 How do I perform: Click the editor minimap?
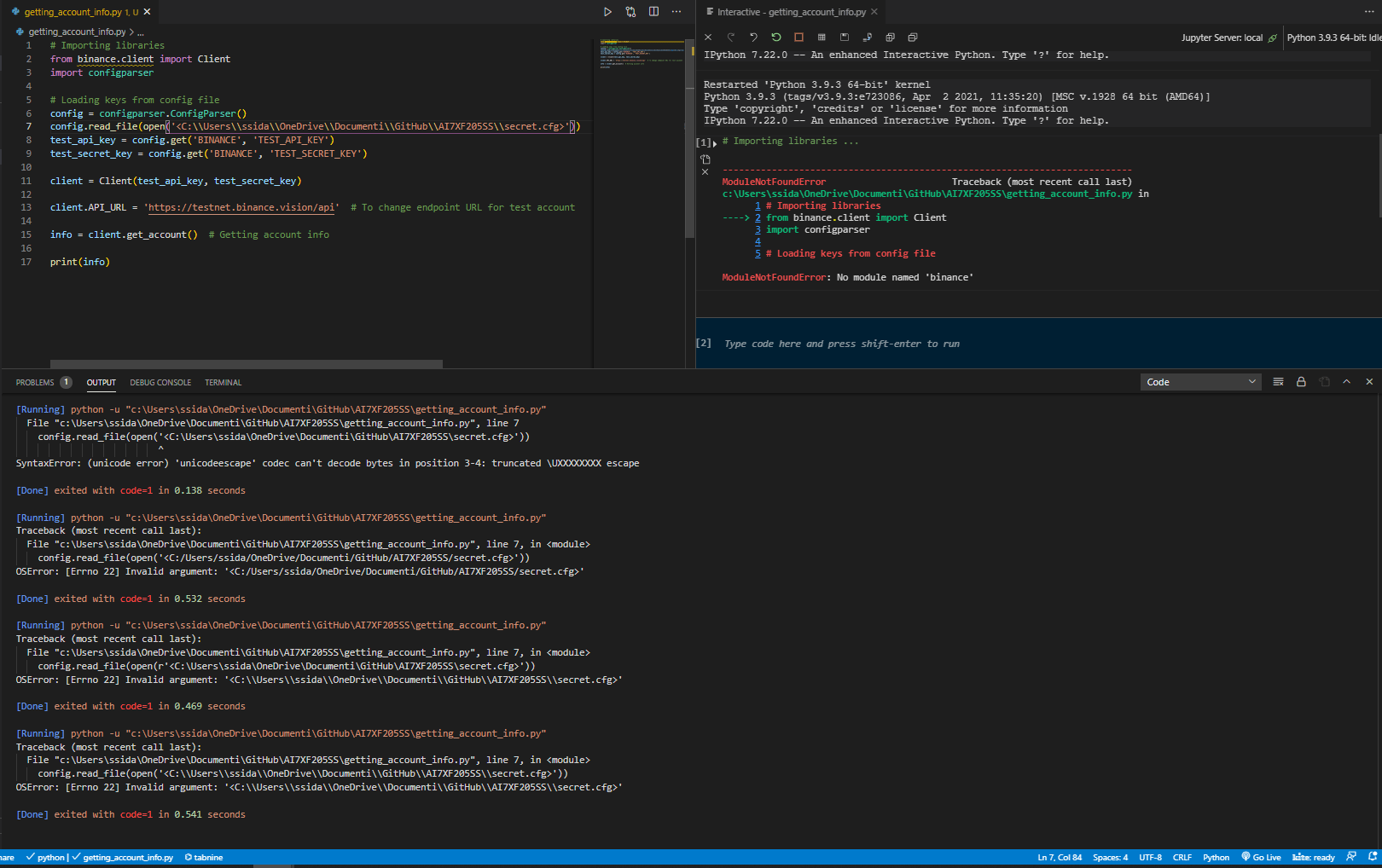[x=640, y=51]
